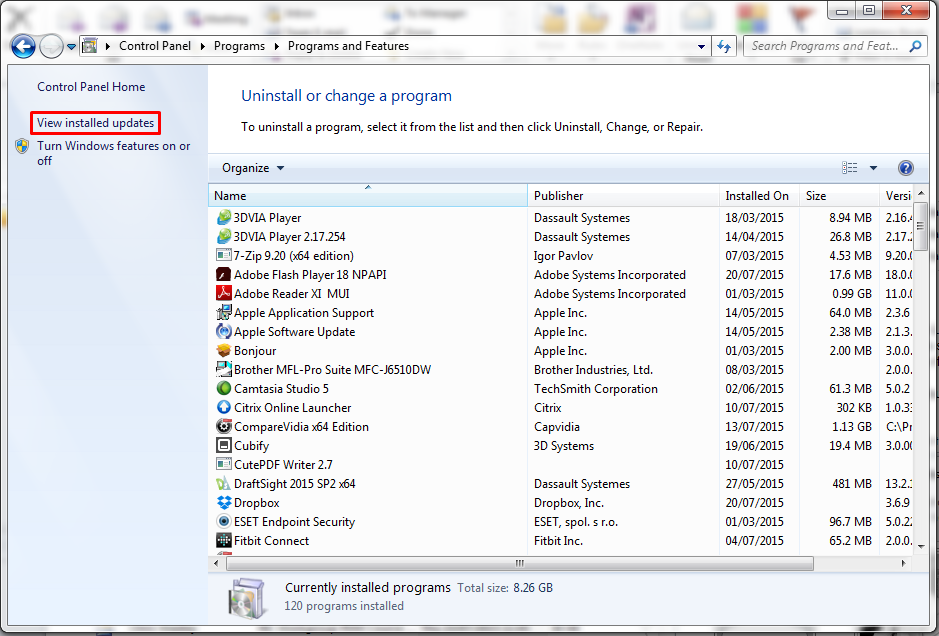The image size is (939, 636).
Task: Click the ESET Endpoint Security icon
Action: point(224,522)
